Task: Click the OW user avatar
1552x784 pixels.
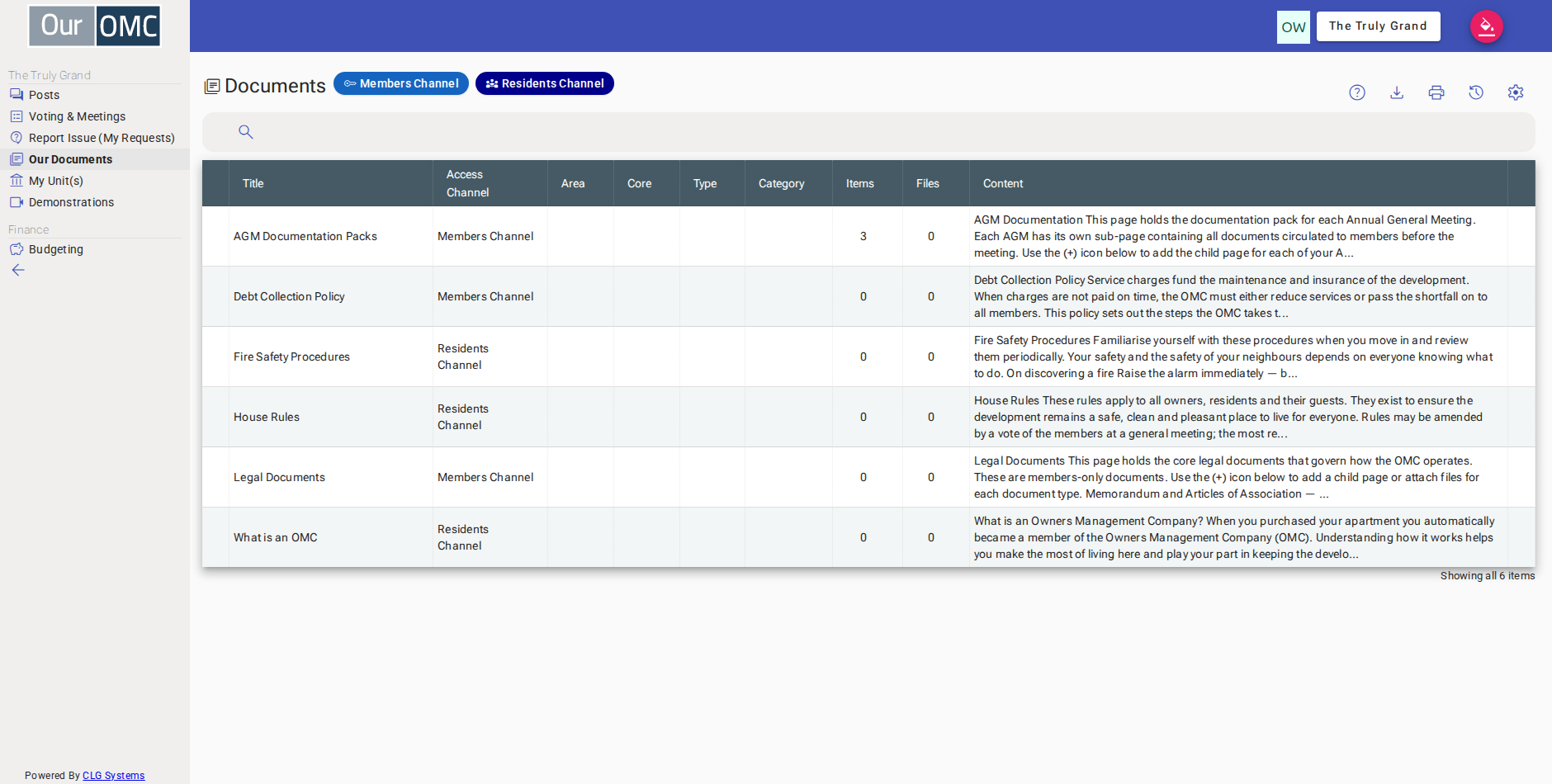Action: pos(1294,27)
